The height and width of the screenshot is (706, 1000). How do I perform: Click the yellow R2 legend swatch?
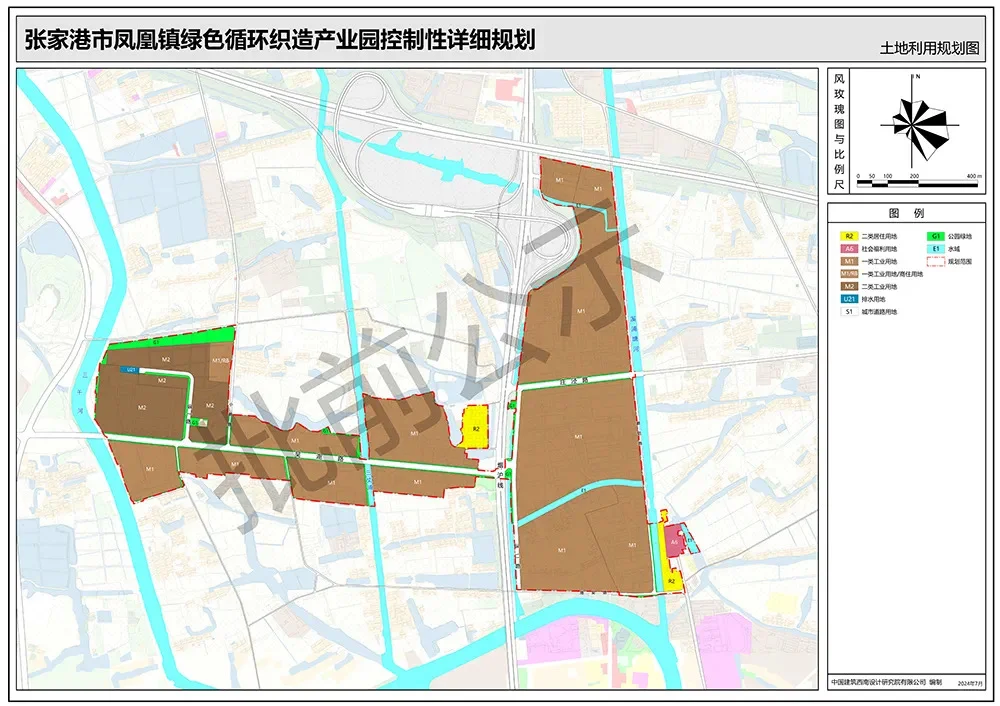click(x=849, y=237)
